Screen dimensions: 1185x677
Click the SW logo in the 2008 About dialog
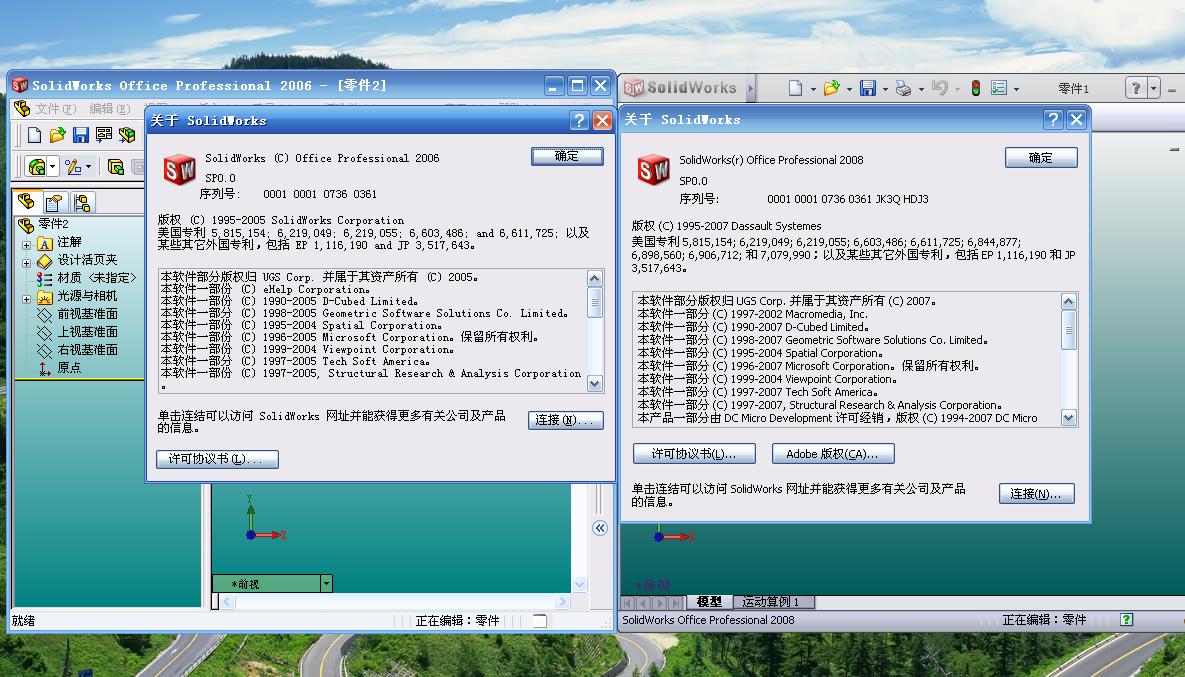654,170
